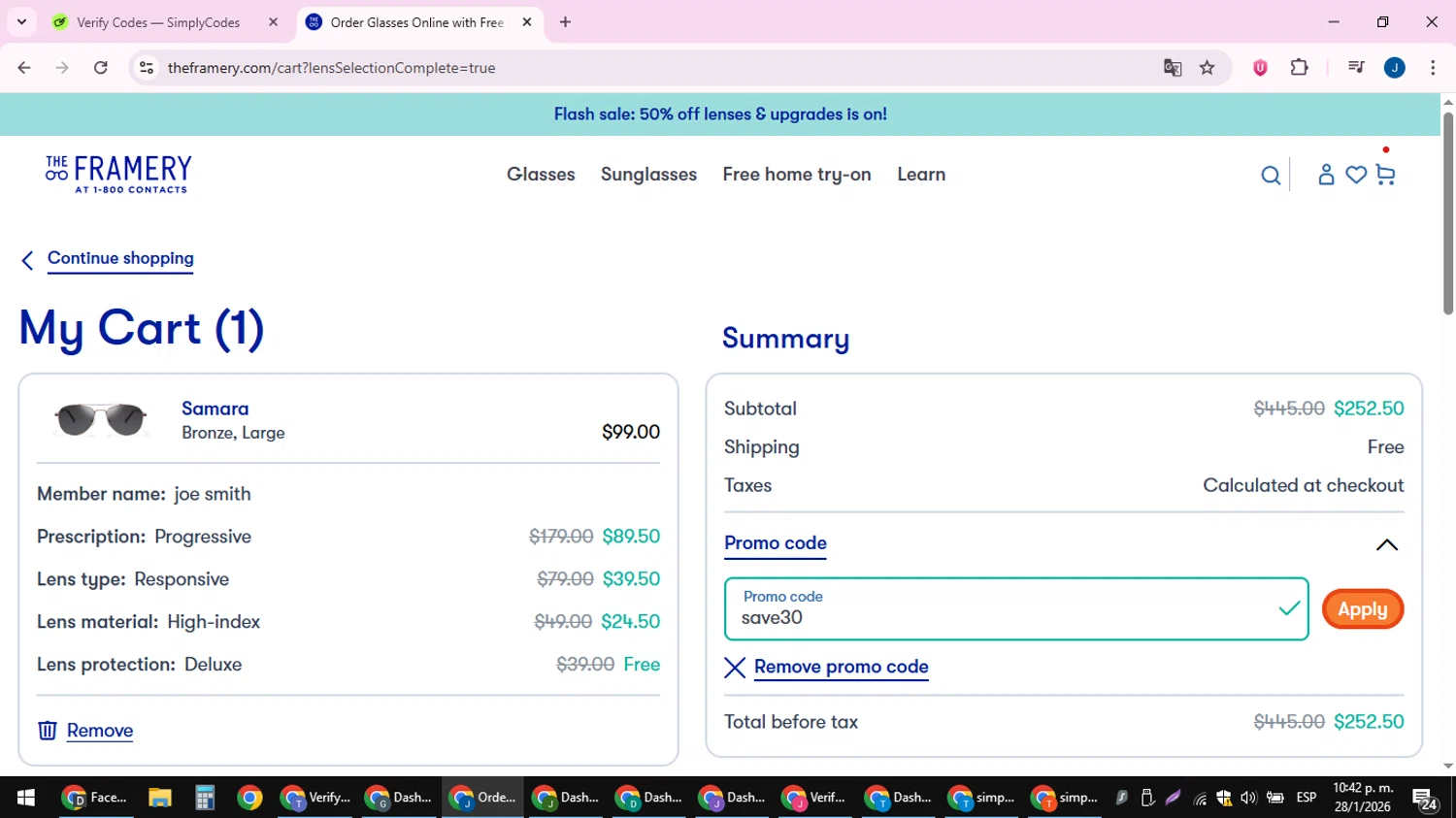Open File Explorer from the taskbar

point(160,798)
